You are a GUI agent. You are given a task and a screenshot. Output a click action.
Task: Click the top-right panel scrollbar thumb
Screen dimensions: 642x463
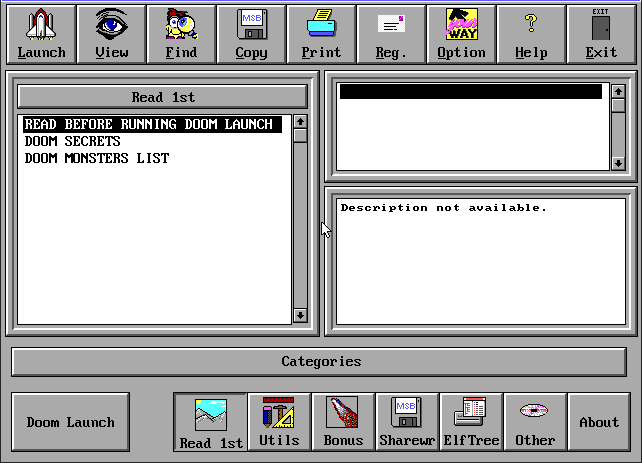pos(618,106)
